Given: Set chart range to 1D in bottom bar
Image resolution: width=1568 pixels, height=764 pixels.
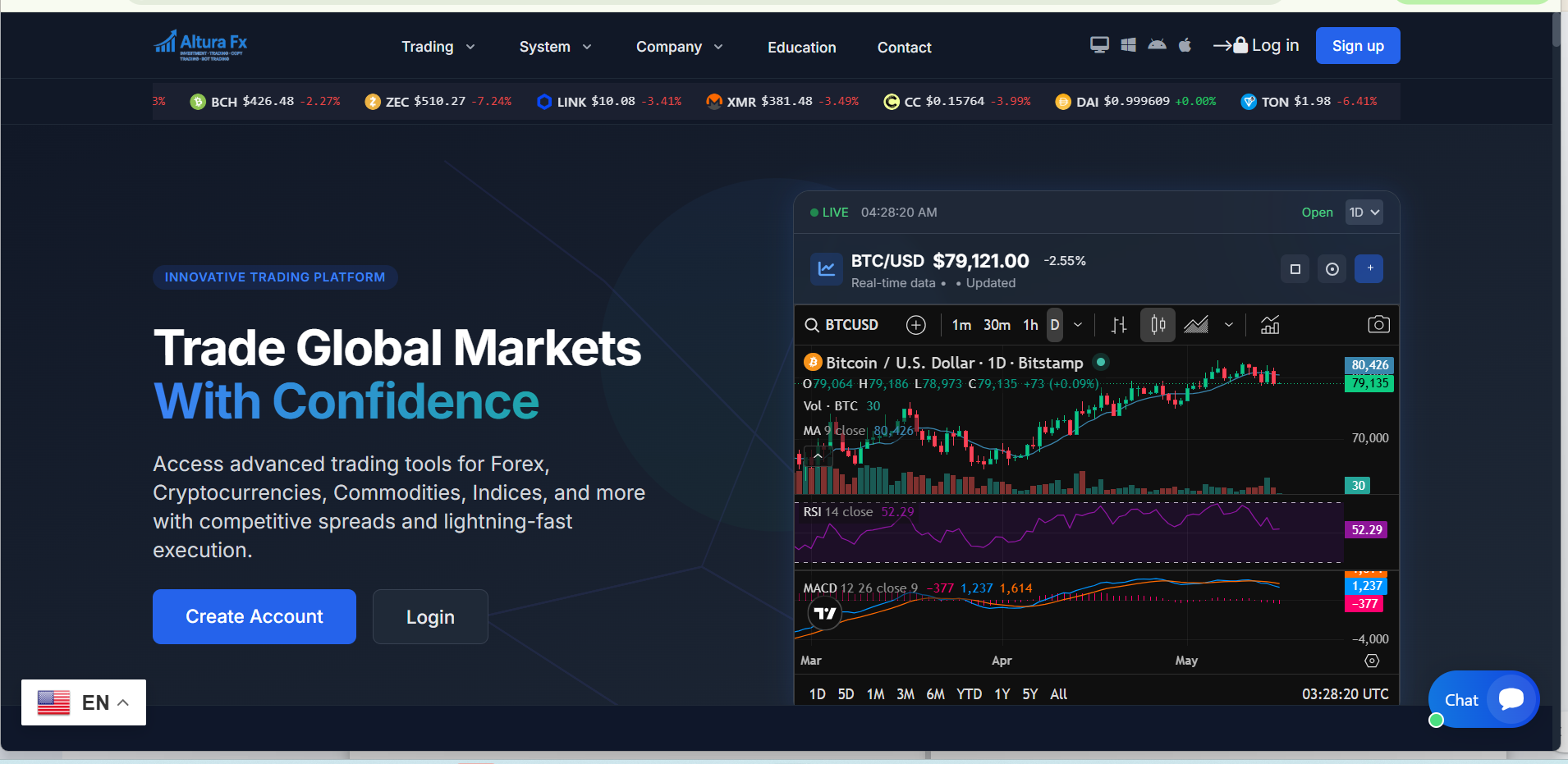Looking at the screenshot, I should [x=817, y=694].
